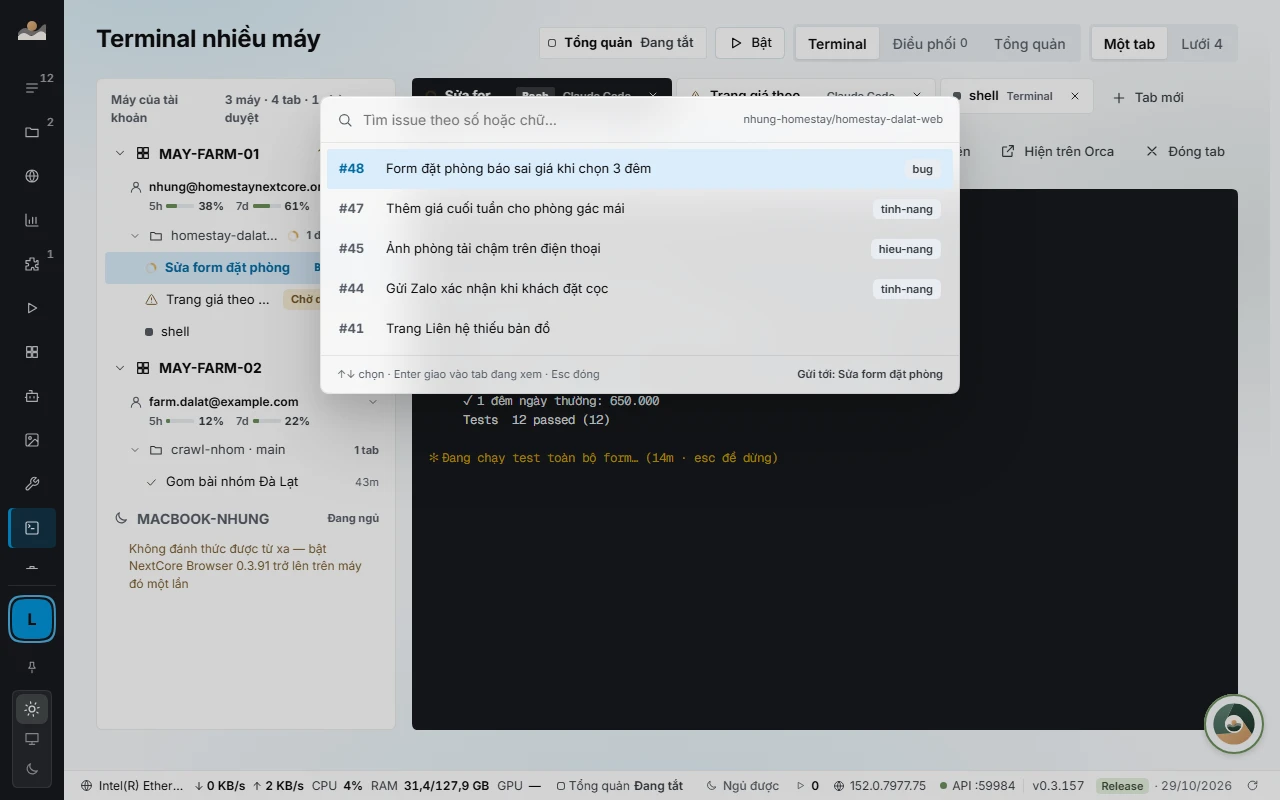Open the four-squares grid icon in sidebar
1280x800 pixels.
point(32,352)
